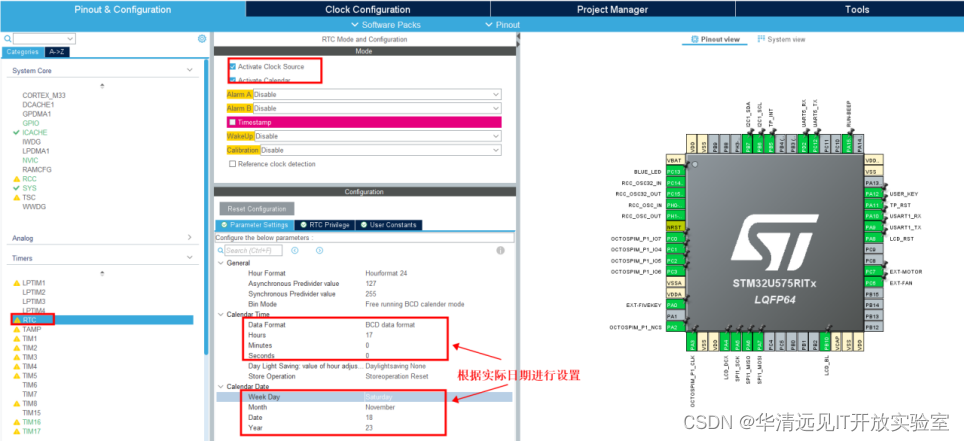
Task: Click the next search result arrow icon
Action: (319, 250)
